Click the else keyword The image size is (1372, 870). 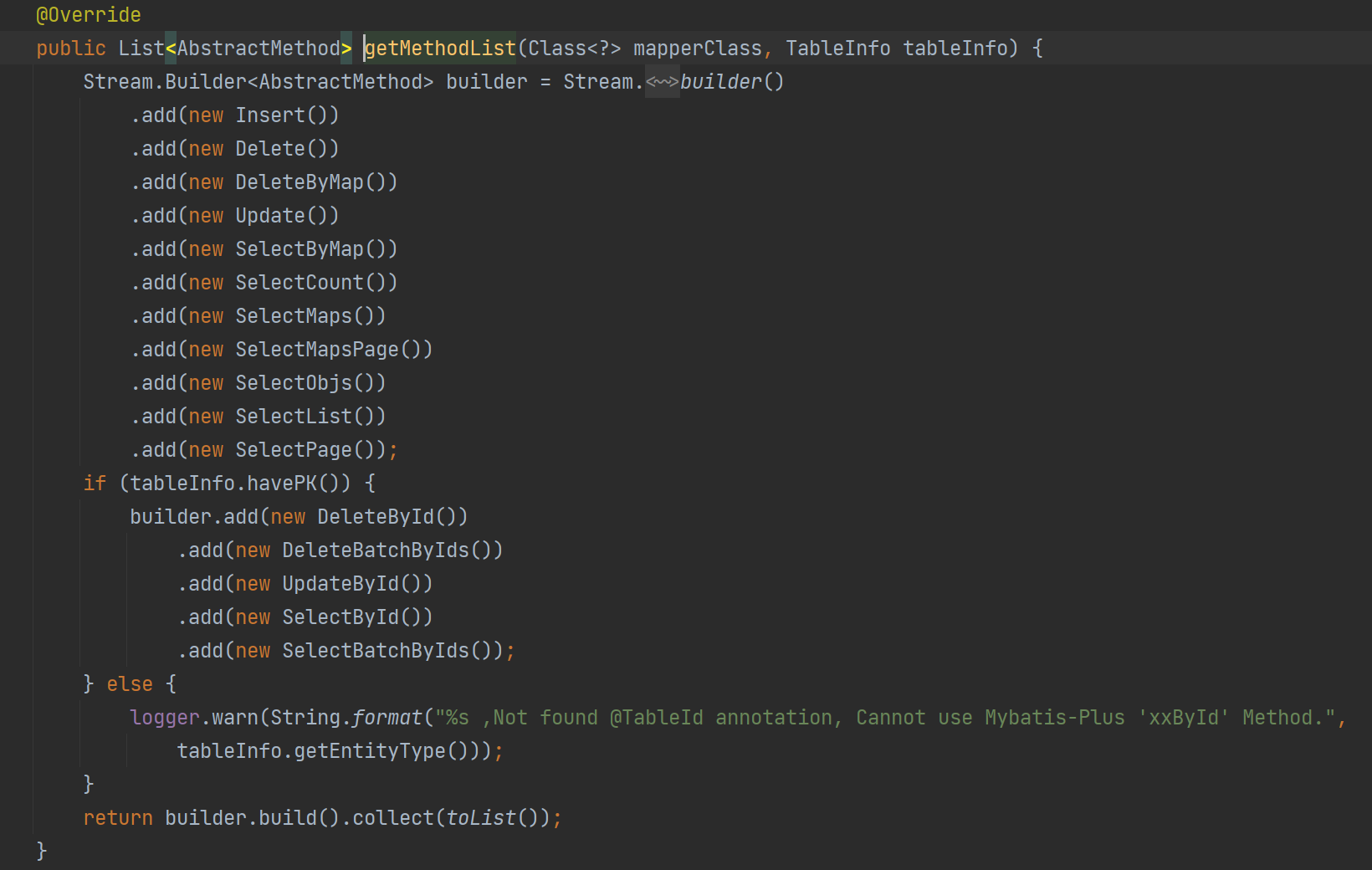tap(130, 684)
